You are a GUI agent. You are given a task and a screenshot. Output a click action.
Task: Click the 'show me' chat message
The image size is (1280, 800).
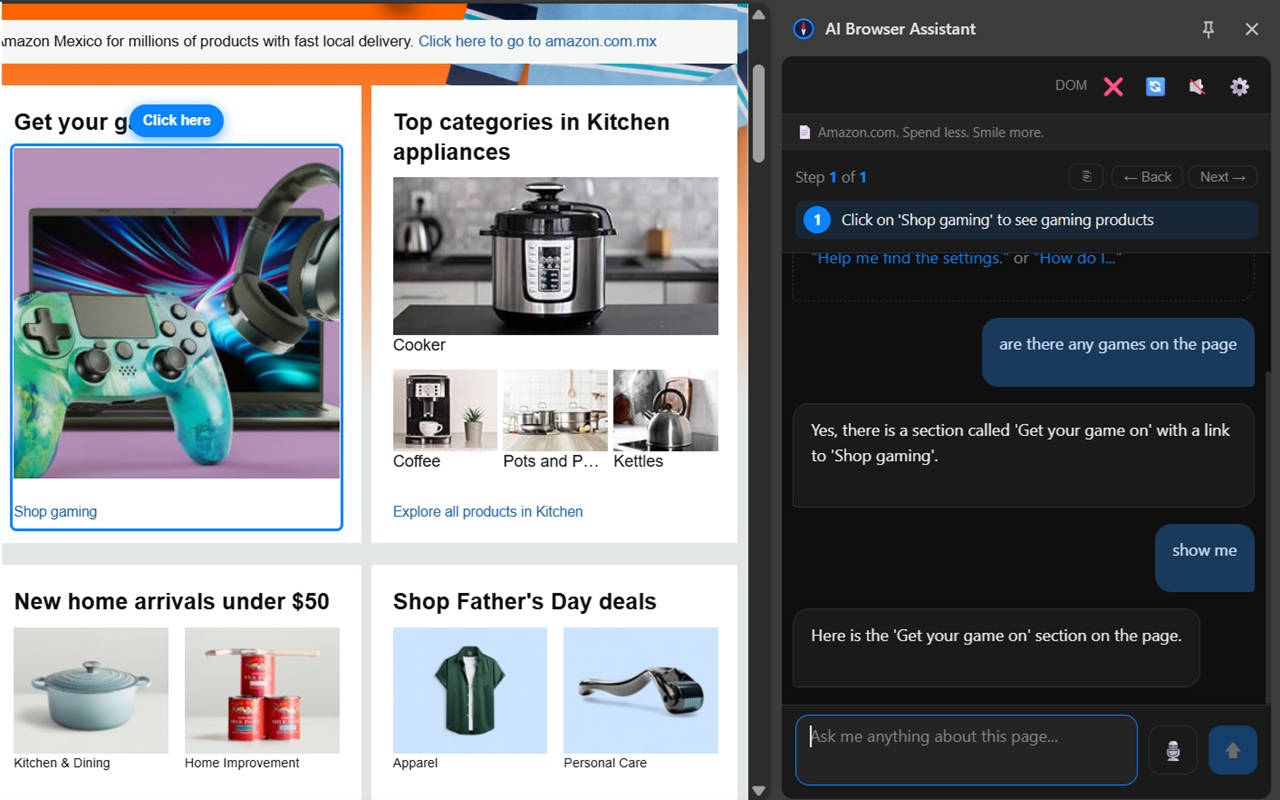tap(1204, 557)
